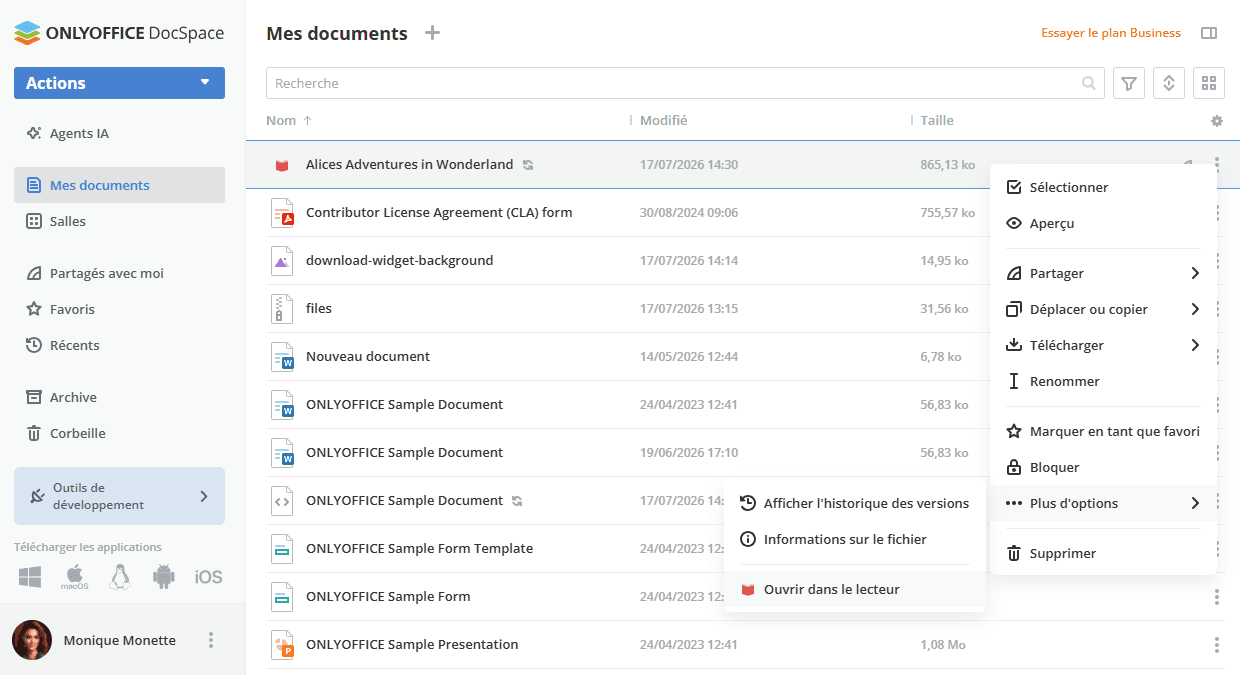Open Alices Adventures row options menu
1240x675 pixels.
pos(1217,165)
